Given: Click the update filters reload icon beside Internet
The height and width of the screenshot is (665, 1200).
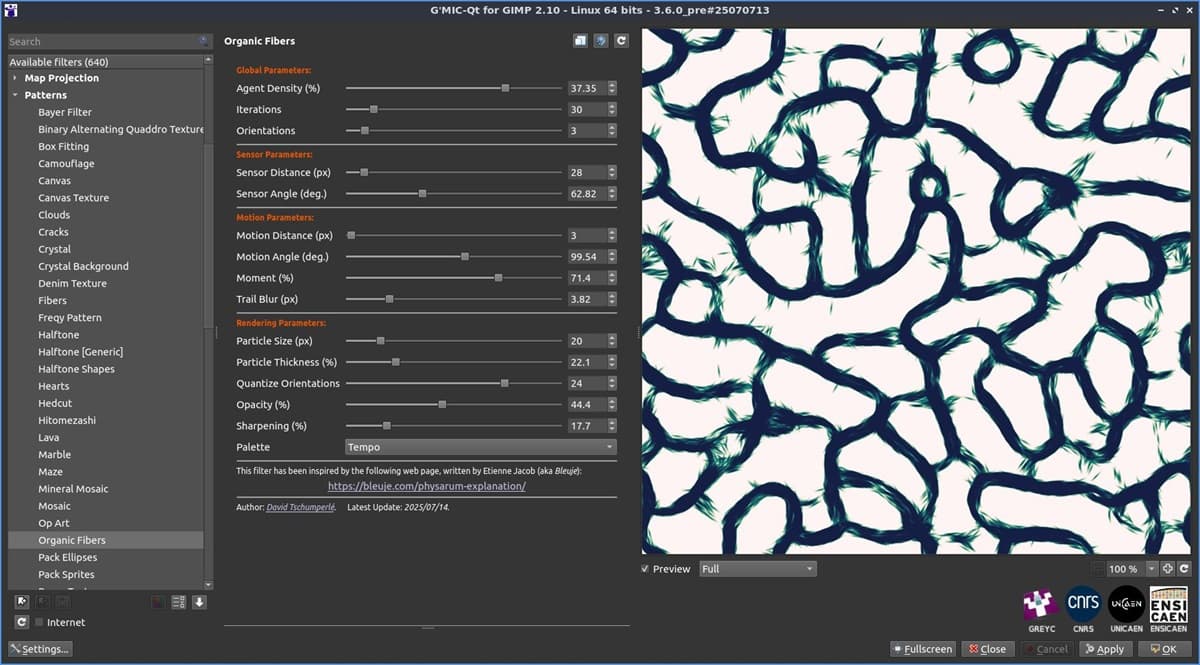Looking at the screenshot, I should pyautogui.click(x=21, y=622).
